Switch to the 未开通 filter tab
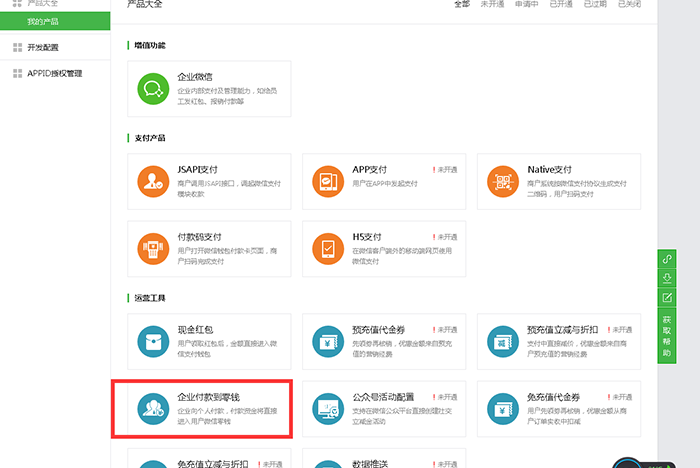 pos(492,4)
